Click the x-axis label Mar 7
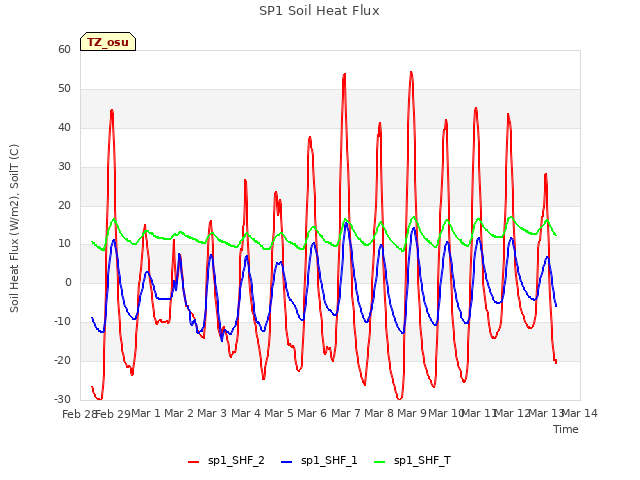The width and height of the screenshot is (640, 480). [x=346, y=413]
